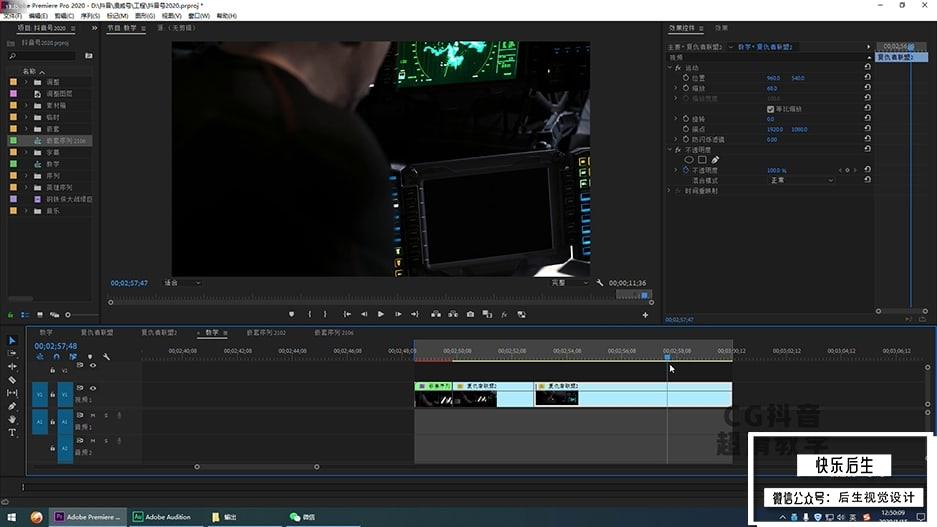Add marker in the timeline header
The image size is (937, 527).
pos(90,357)
